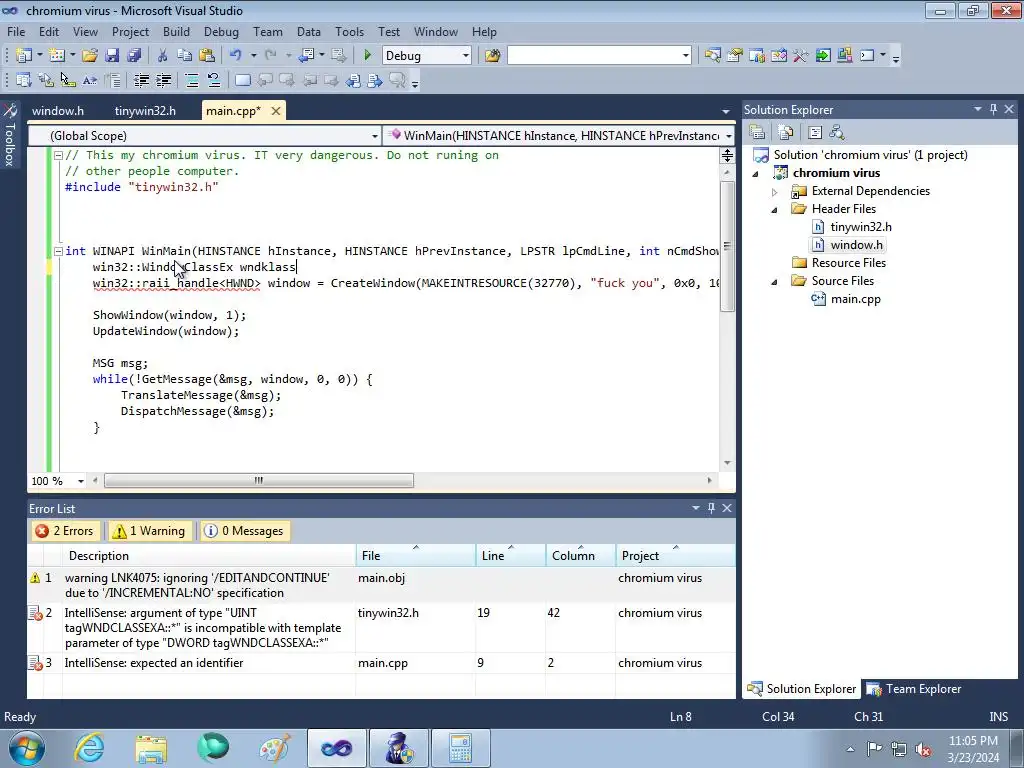
Task: Click the Display Quick Info icon
Action: [x=68, y=80]
